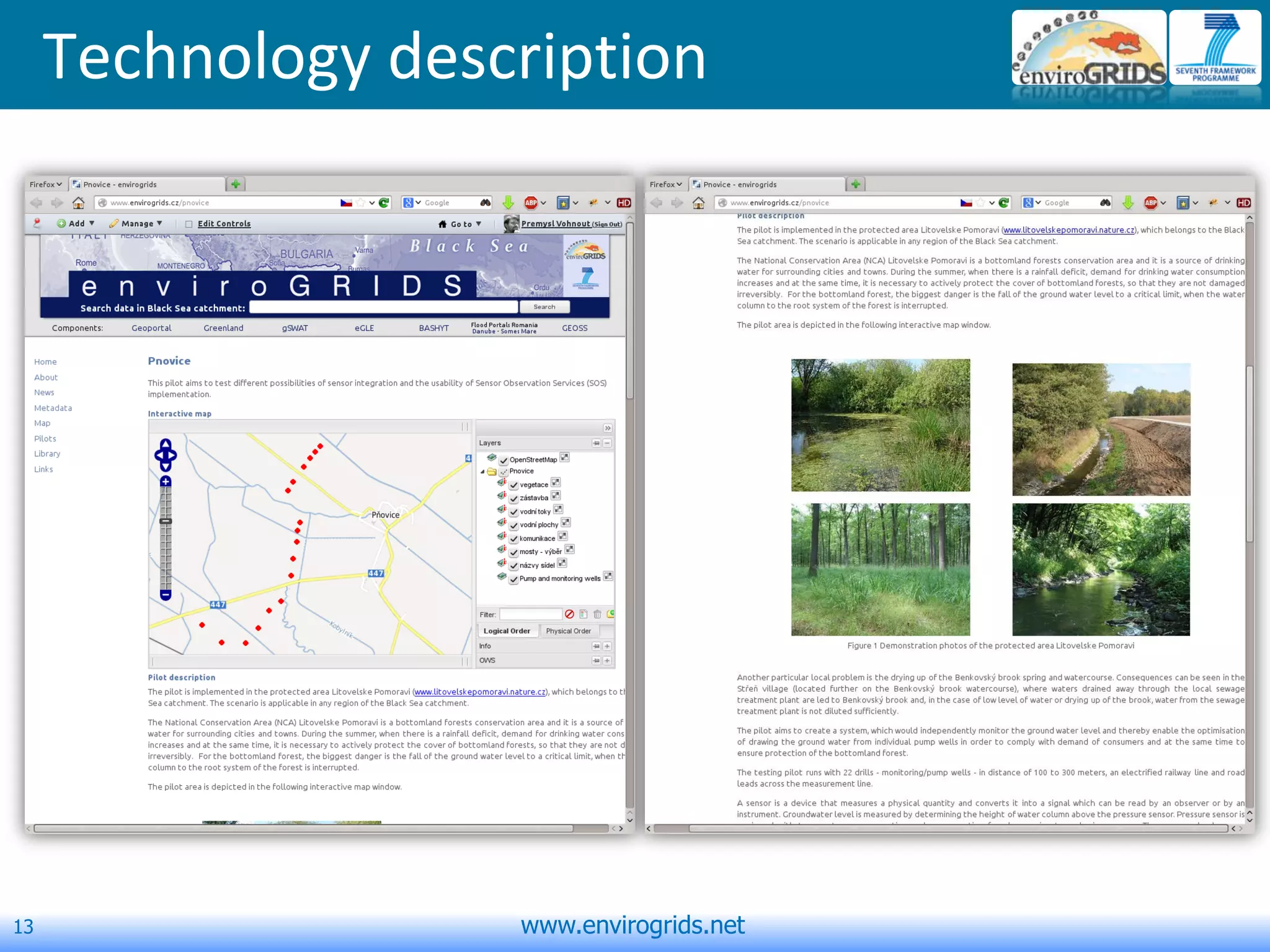Open the Manage dropdown menu

(x=136, y=224)
